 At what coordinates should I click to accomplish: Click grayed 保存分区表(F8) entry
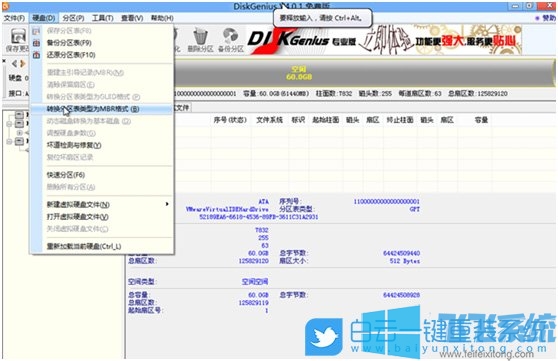coord(69,31)
